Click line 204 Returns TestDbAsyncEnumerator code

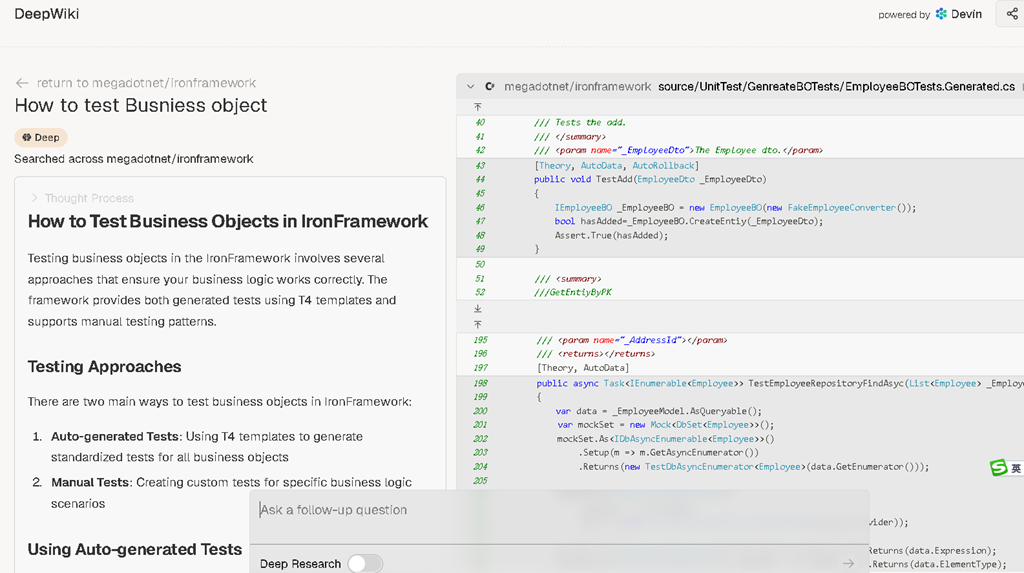[754, 467]
